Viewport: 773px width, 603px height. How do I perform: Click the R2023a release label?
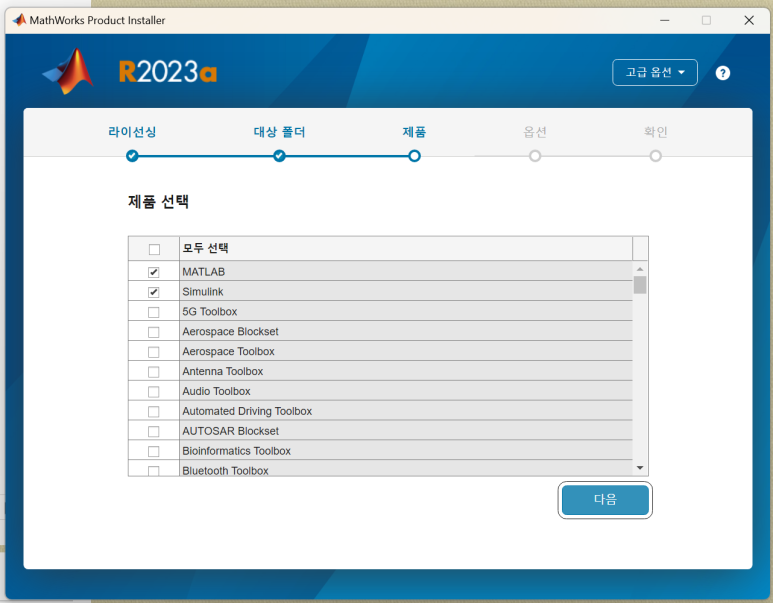168,72
